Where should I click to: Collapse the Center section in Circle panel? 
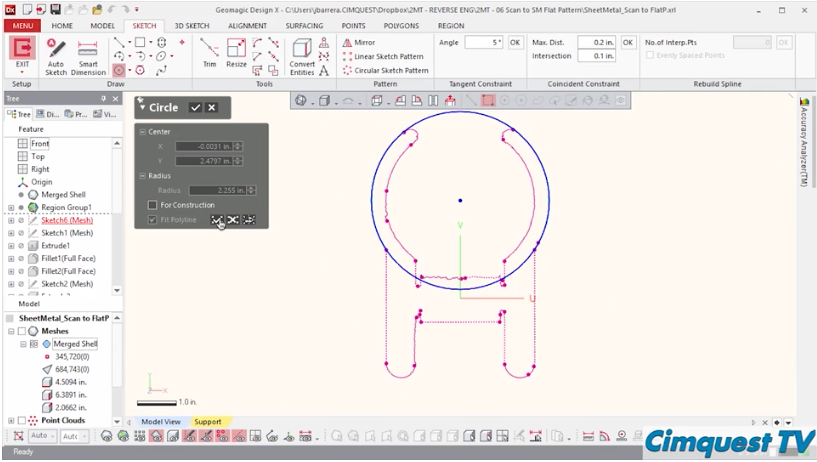pos(142,132)
